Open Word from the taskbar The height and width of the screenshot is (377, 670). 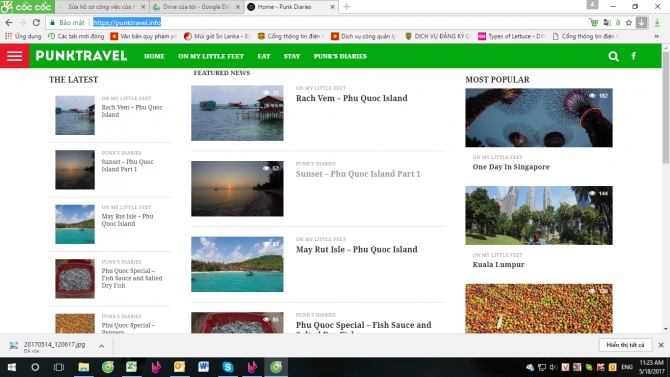203,367
